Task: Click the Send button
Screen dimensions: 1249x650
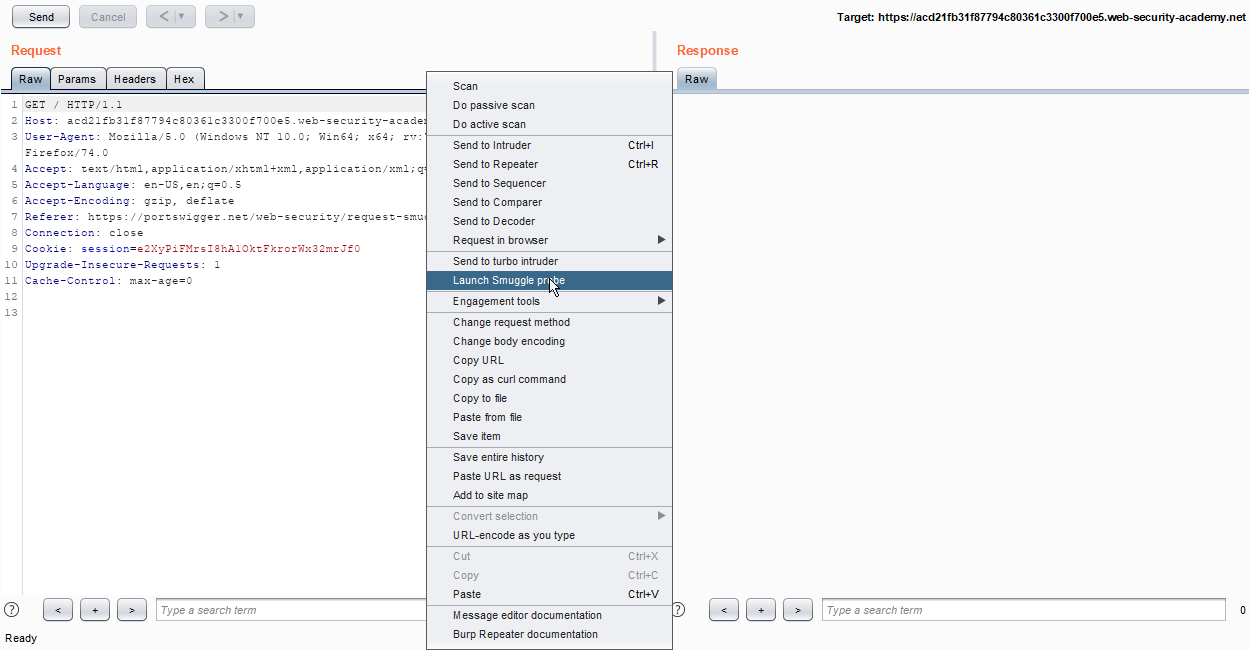Action: point(41,17)
